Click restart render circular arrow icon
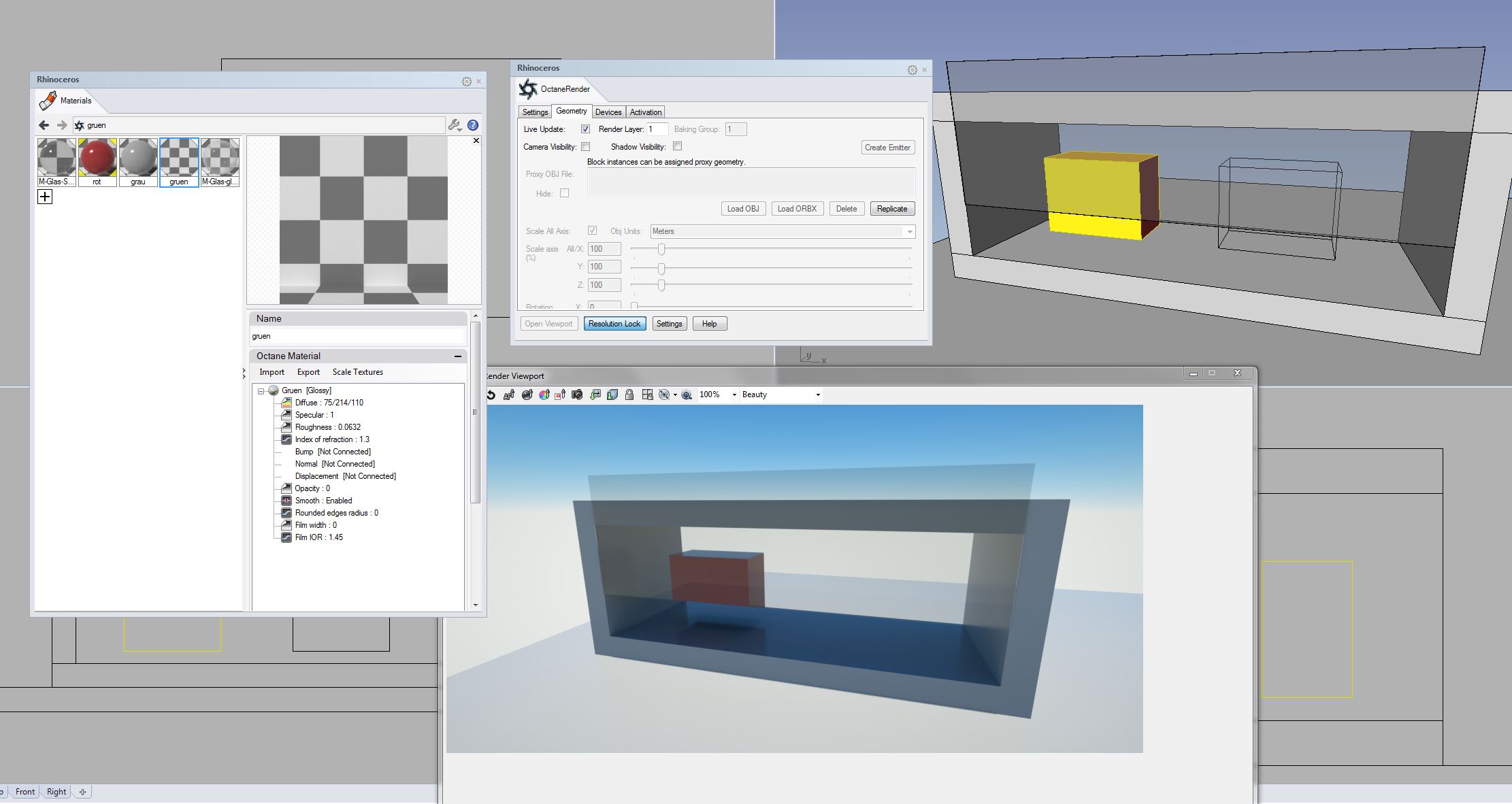 coord(491,395)
